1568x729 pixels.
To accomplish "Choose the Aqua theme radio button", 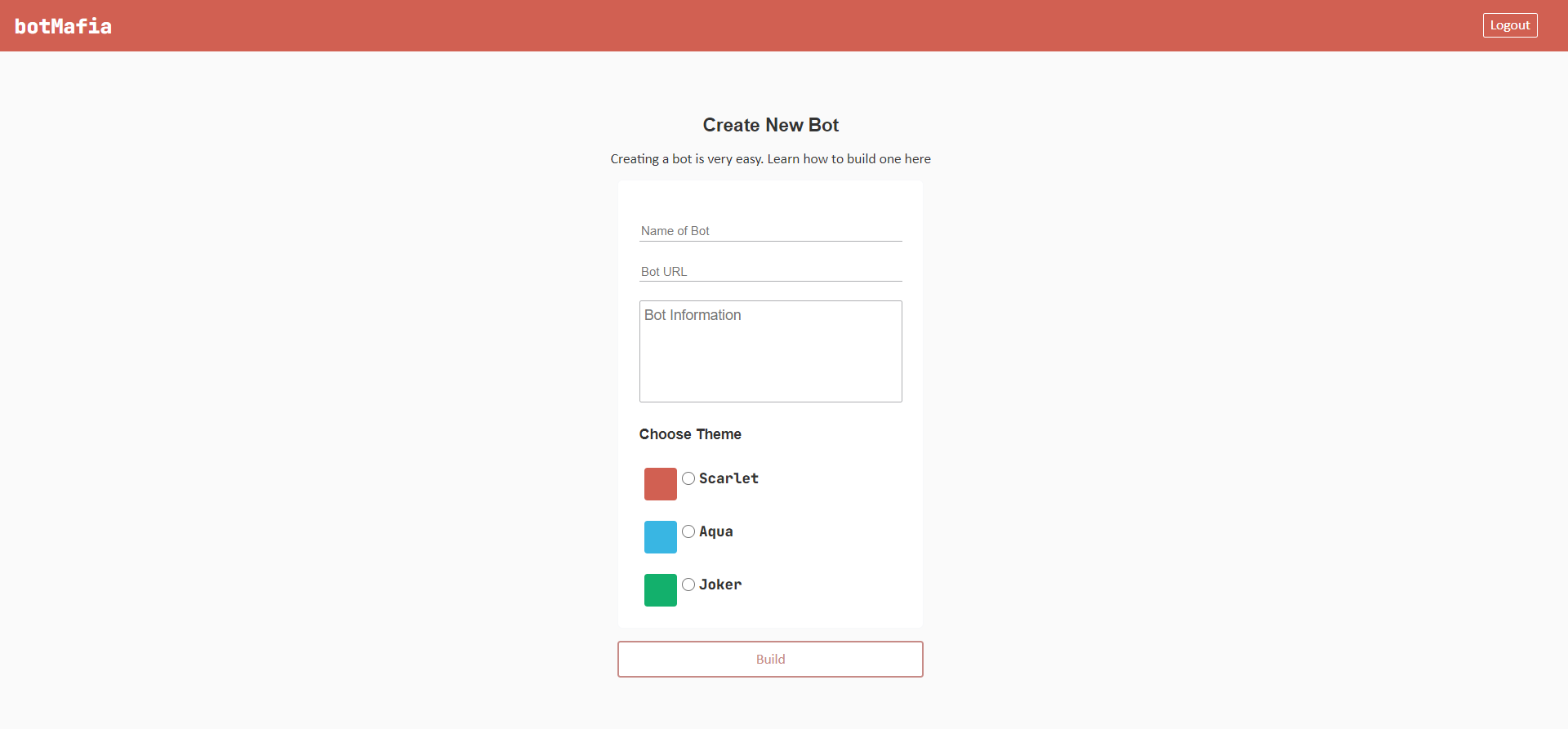I will tap(688, 531).
